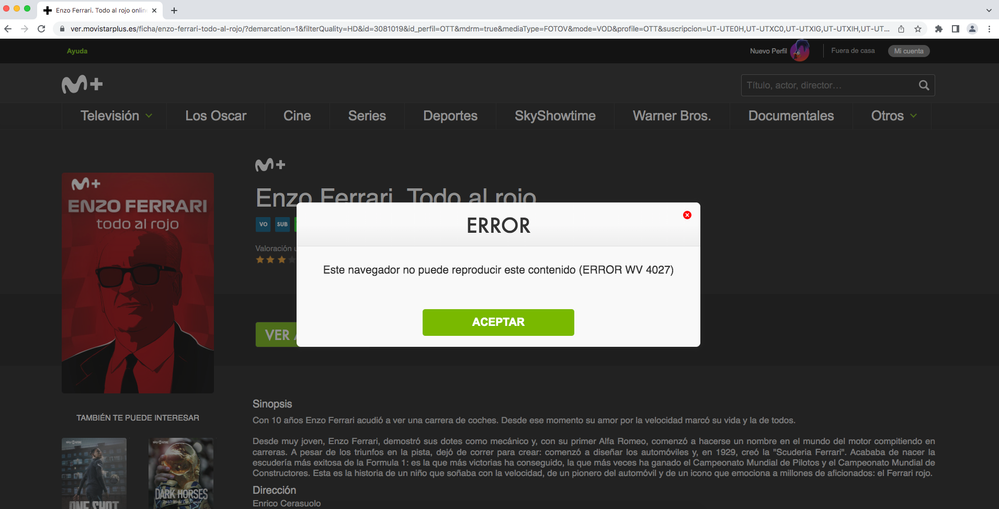Open the Chrome profile avatar
Viewport: 999px width, 509px height.
[972, 29]
